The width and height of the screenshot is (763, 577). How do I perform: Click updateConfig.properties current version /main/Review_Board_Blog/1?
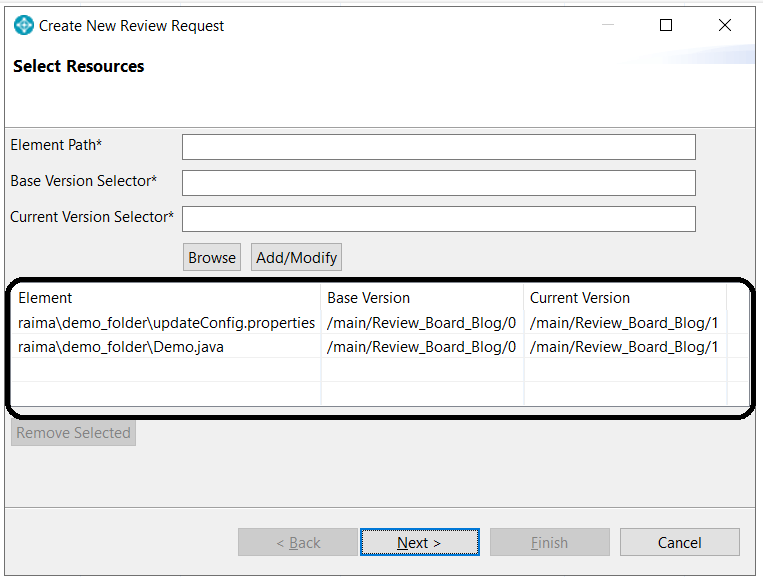[x=624, y=323]
